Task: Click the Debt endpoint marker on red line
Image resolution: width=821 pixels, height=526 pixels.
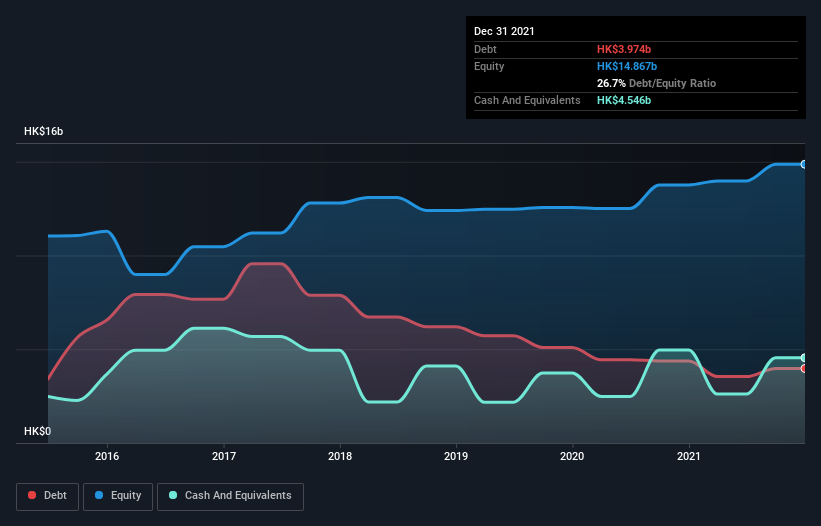Action: pos(804,368)
